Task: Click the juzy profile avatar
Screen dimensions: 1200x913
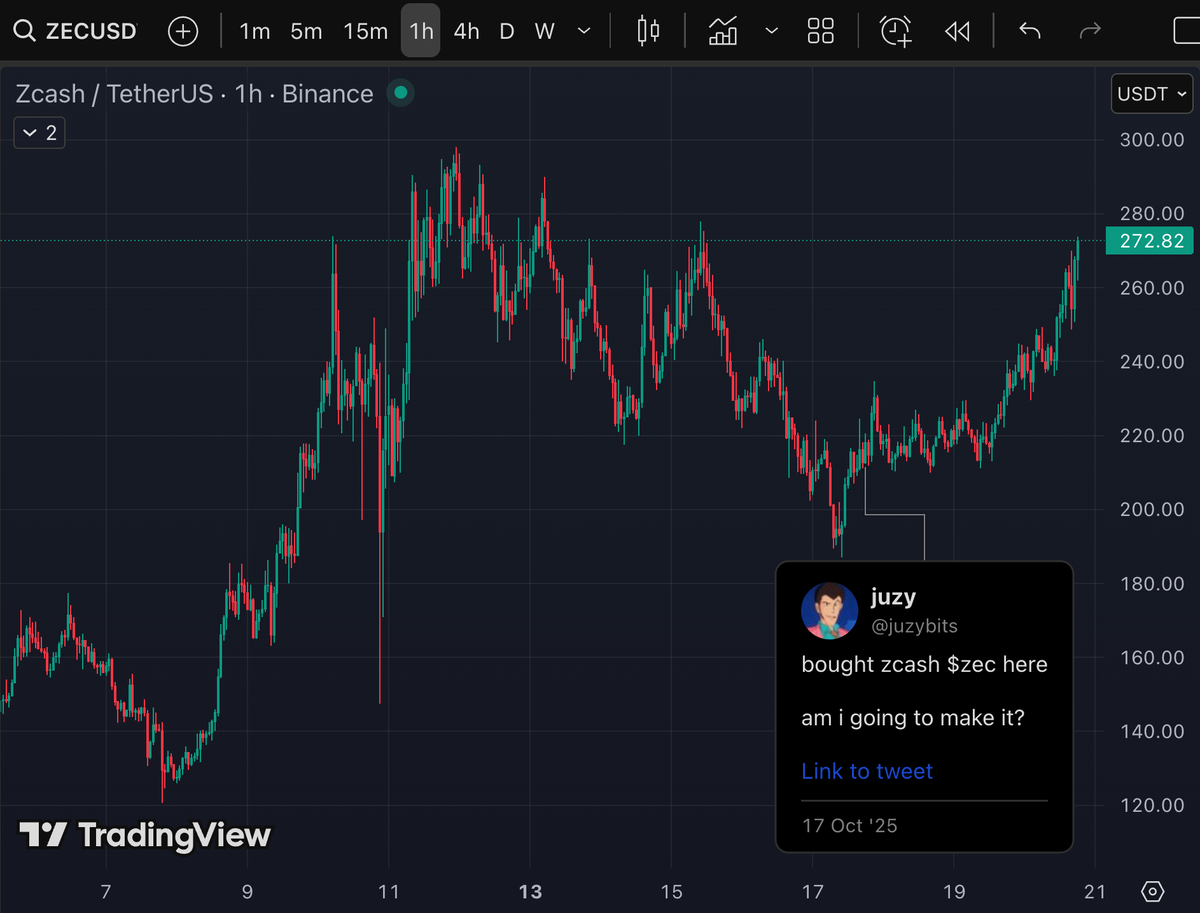Action: pos(829,611)
